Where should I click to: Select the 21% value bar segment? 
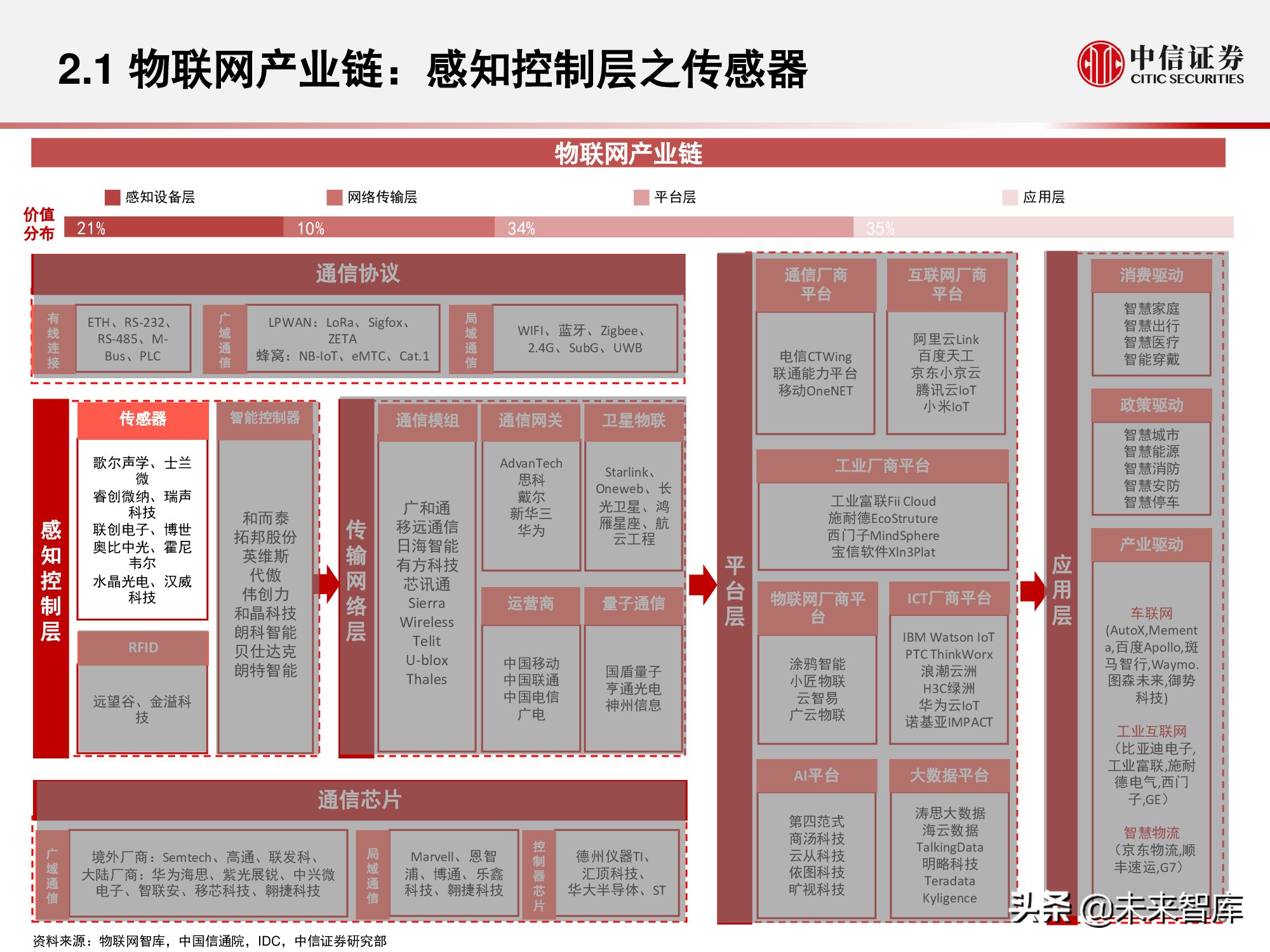coord(174,227)
